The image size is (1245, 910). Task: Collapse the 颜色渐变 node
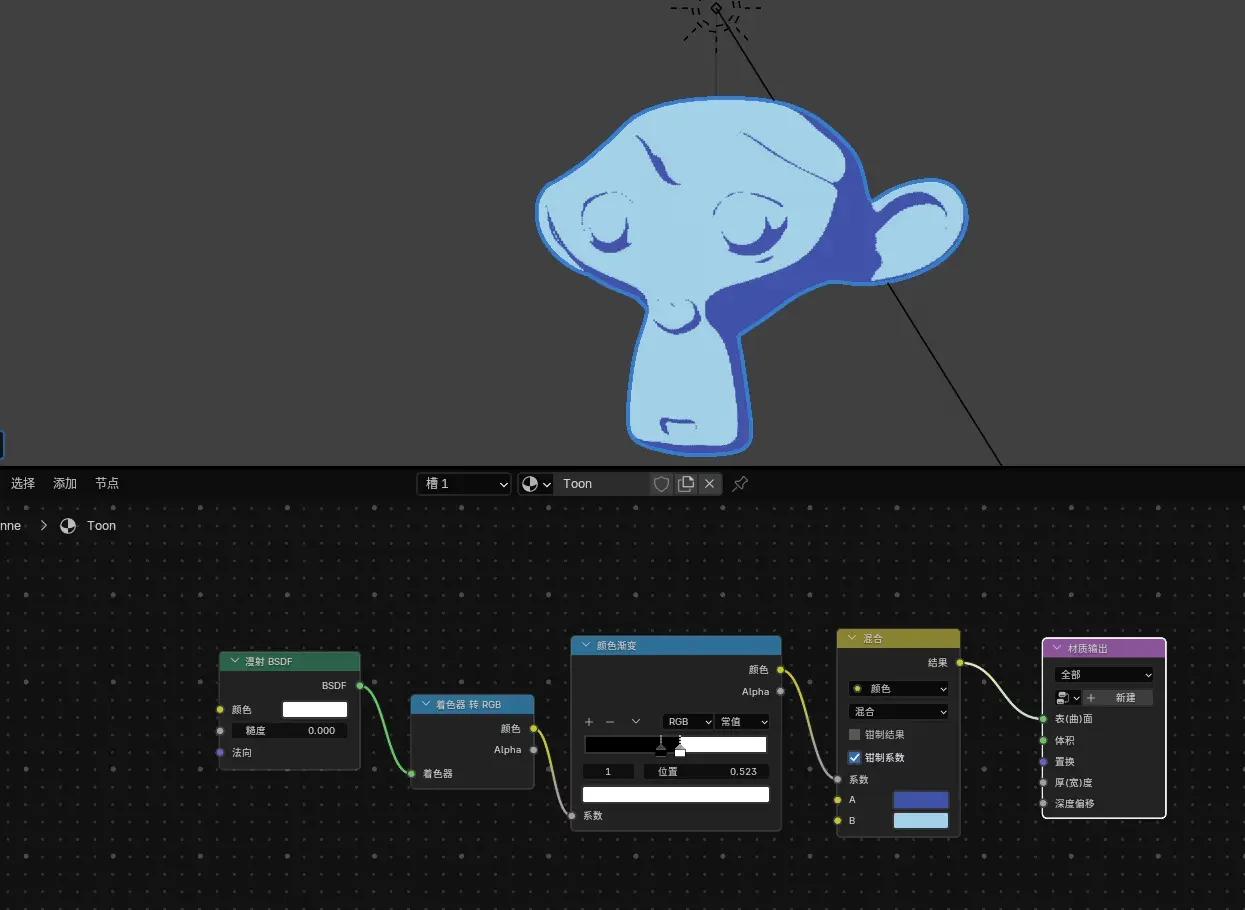(587, 646)
